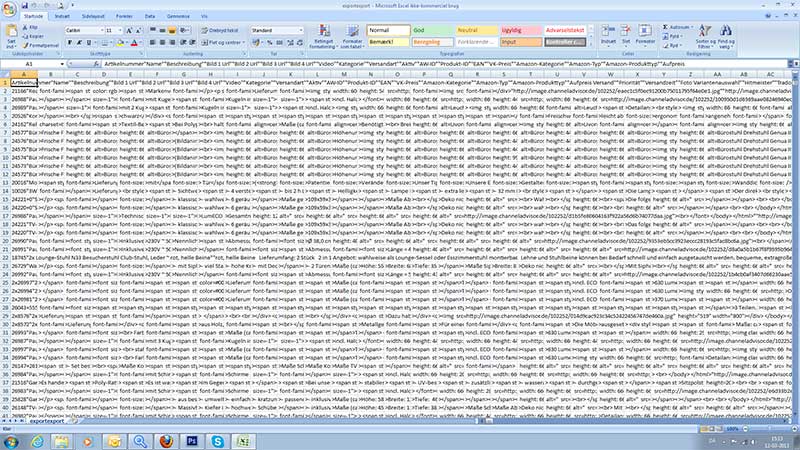Click the borders icon in font group
Screen dimensions: 800x450
click(105, 43)
